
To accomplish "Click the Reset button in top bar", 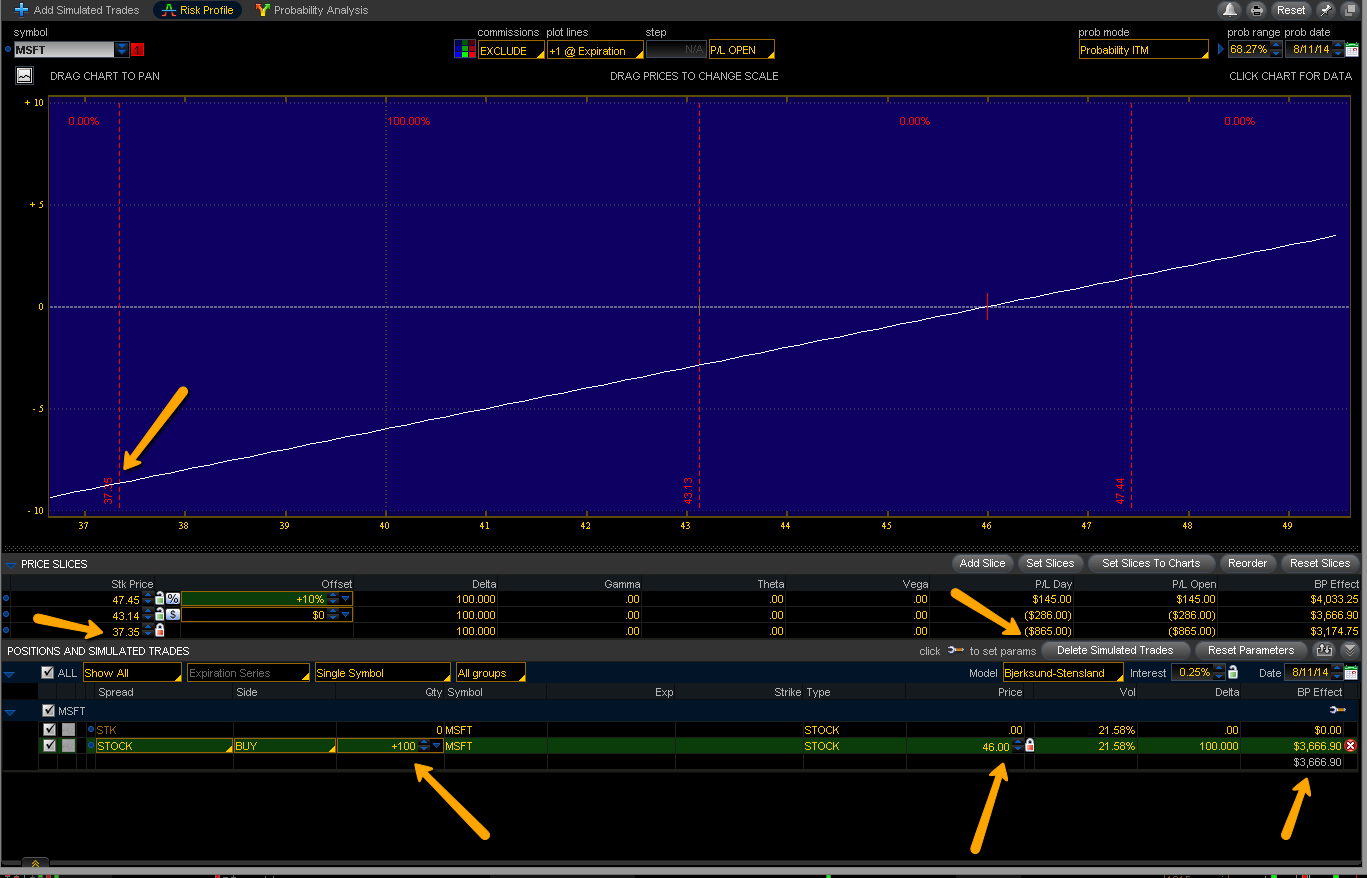I will coord(1291,10).
